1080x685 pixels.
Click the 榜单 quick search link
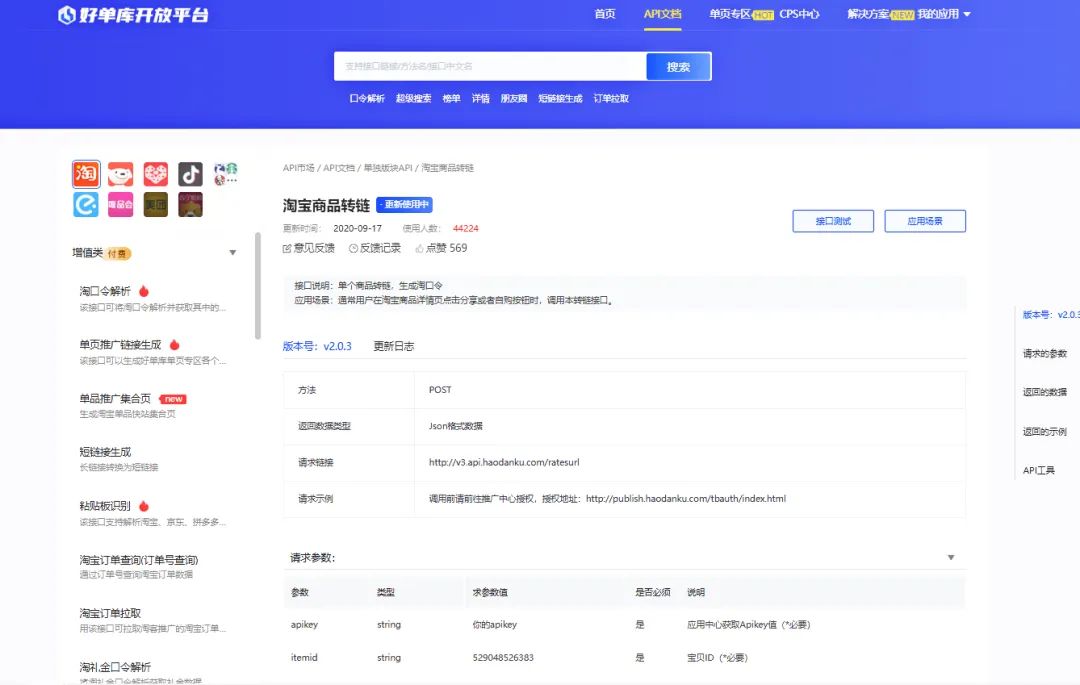(x=451, y=98)
